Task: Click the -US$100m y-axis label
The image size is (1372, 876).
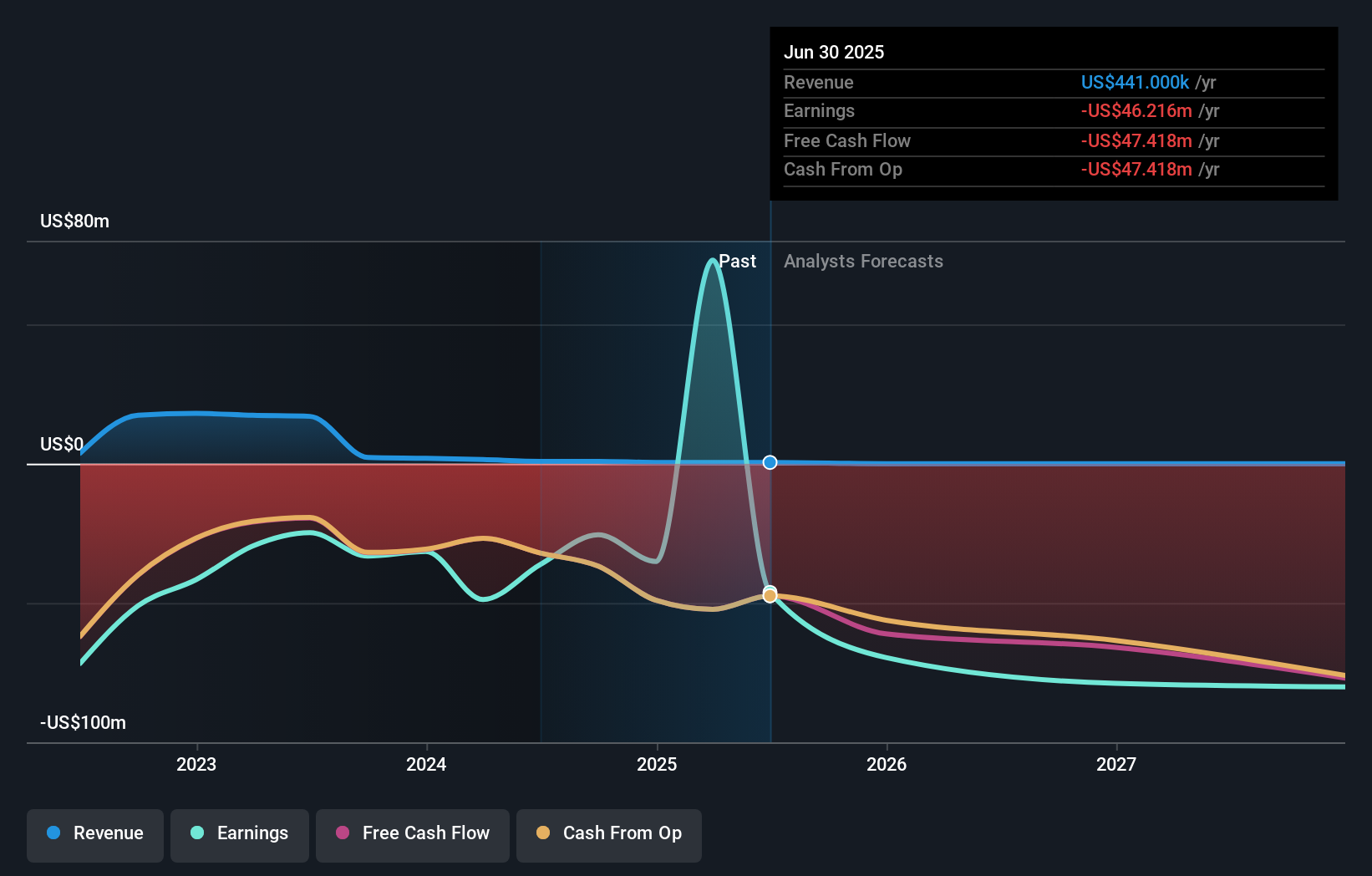Action: click(83, 722)
